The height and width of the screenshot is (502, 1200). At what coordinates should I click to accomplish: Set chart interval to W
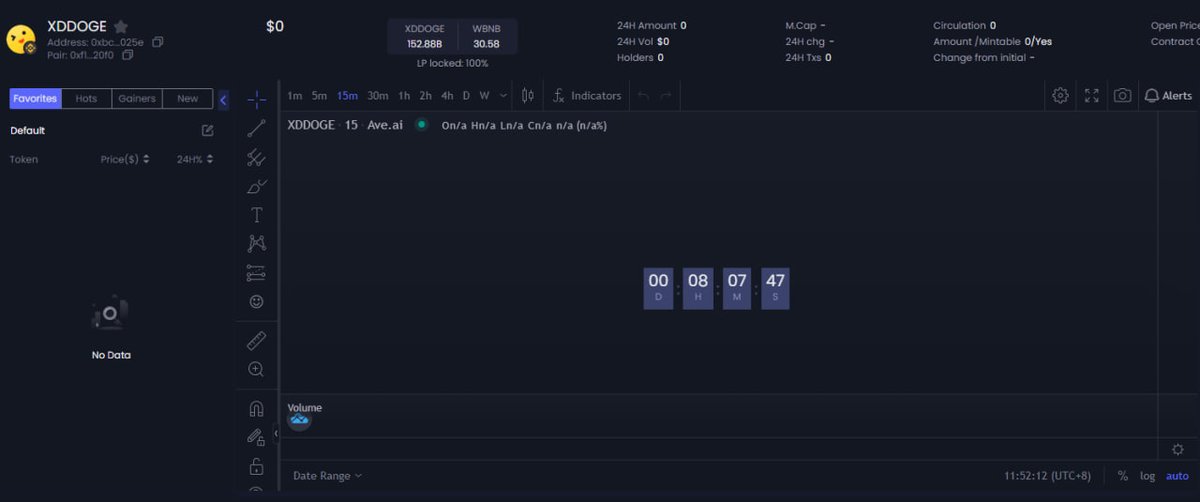coord(484,95)
